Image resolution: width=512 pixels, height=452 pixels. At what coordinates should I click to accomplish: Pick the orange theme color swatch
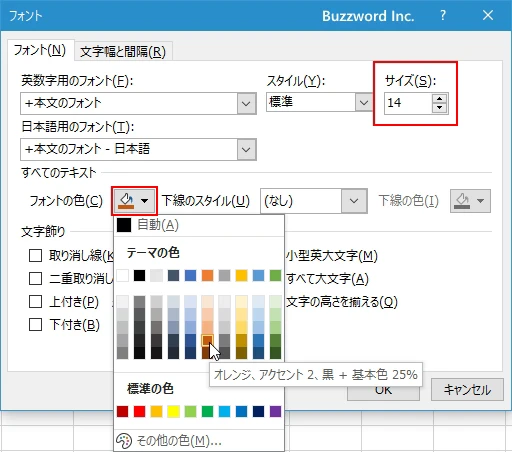(207, 276)
